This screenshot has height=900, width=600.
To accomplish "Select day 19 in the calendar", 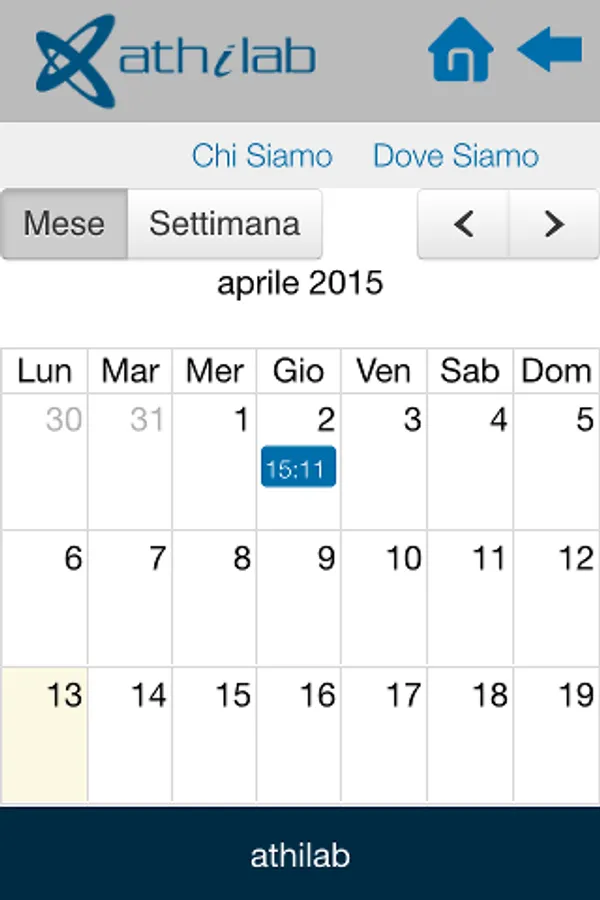I will pos(556,735).
